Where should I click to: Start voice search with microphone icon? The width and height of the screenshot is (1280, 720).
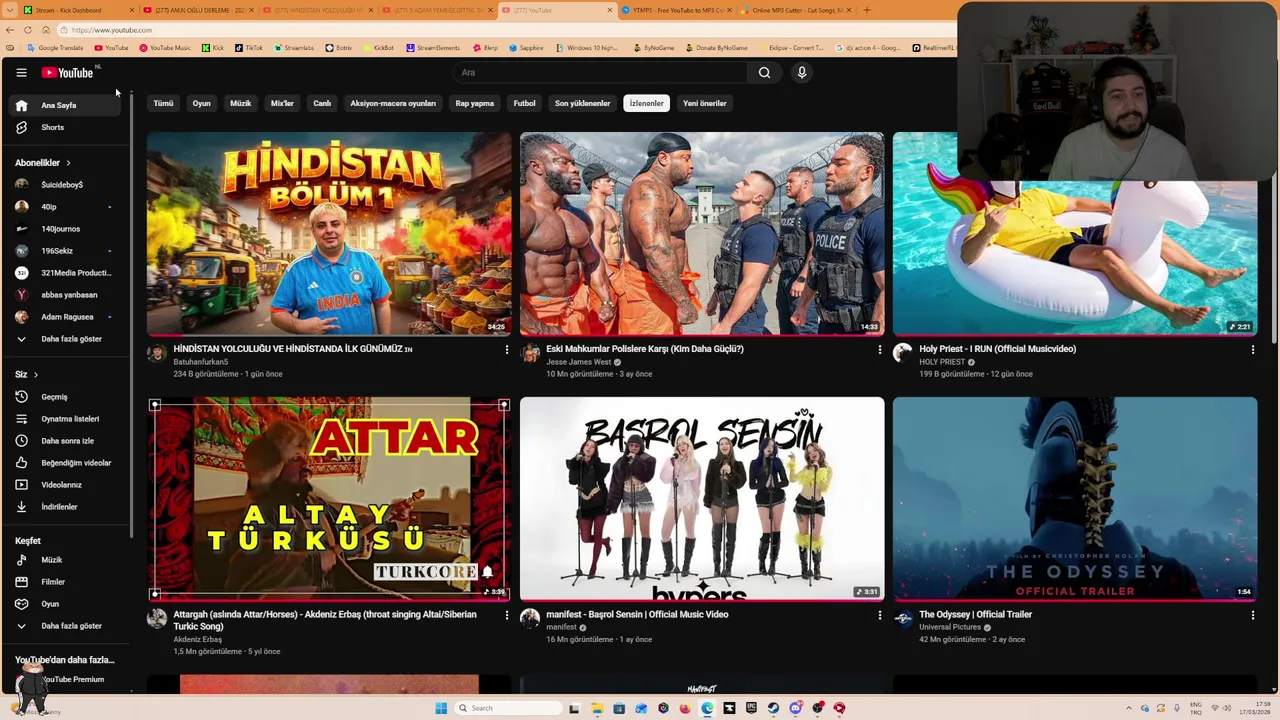coord(801,72)
